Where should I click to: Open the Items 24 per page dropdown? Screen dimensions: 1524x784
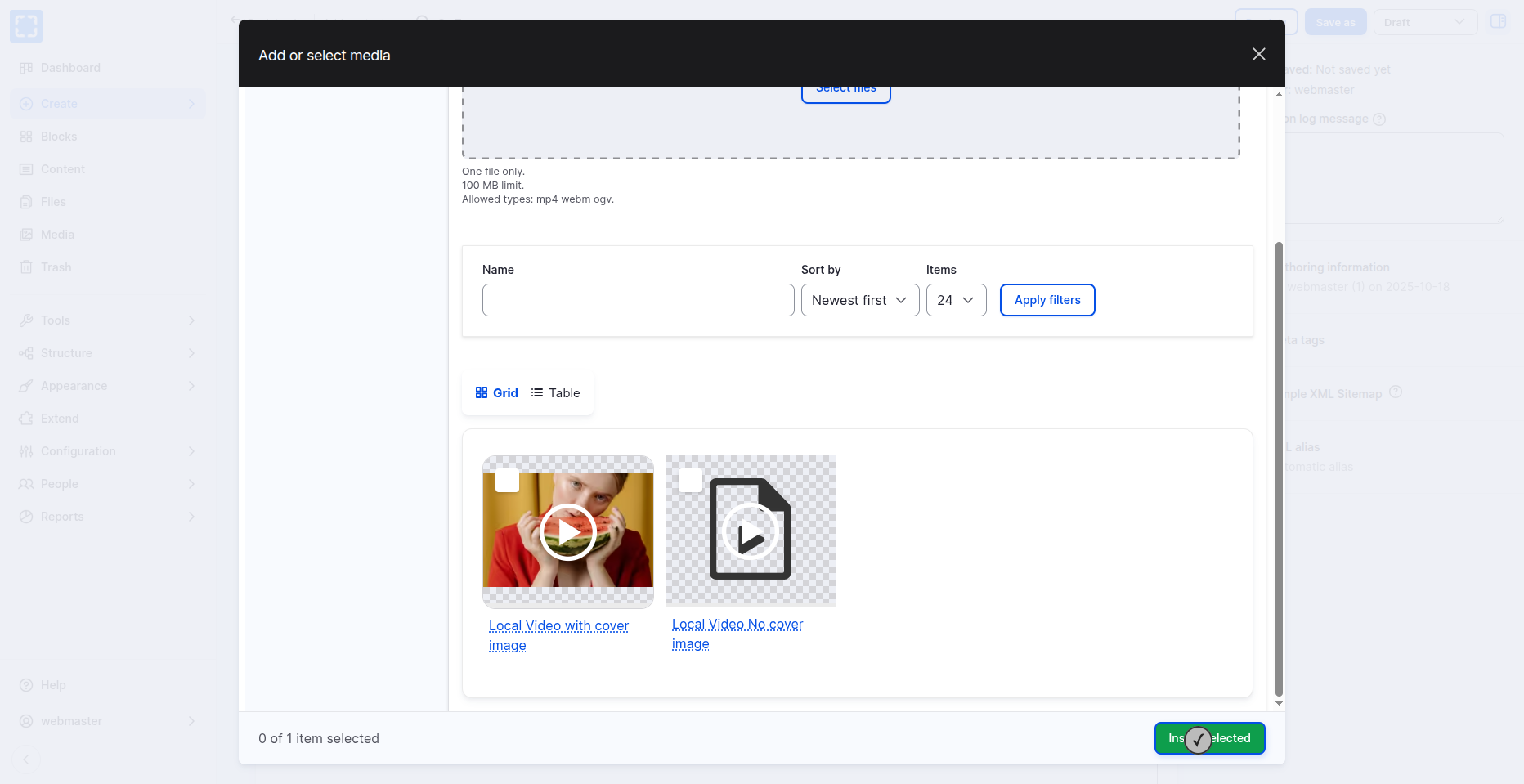pos(957,300)
